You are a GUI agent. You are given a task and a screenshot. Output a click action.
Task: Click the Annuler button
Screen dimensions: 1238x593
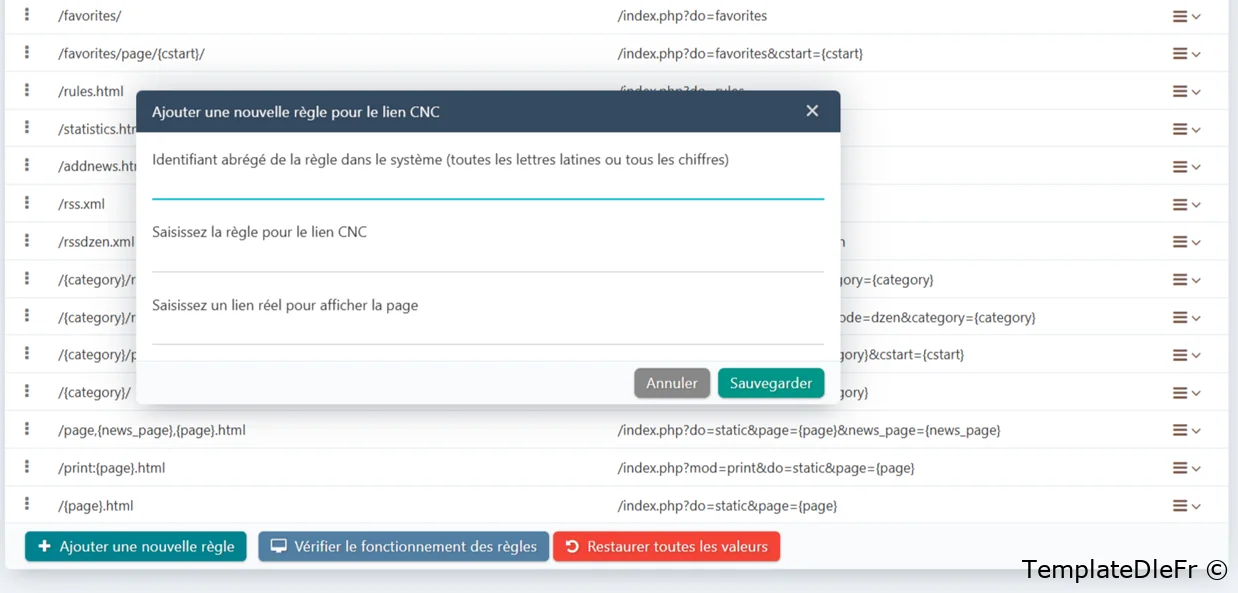pyautogui.click(x=672, y=383)
